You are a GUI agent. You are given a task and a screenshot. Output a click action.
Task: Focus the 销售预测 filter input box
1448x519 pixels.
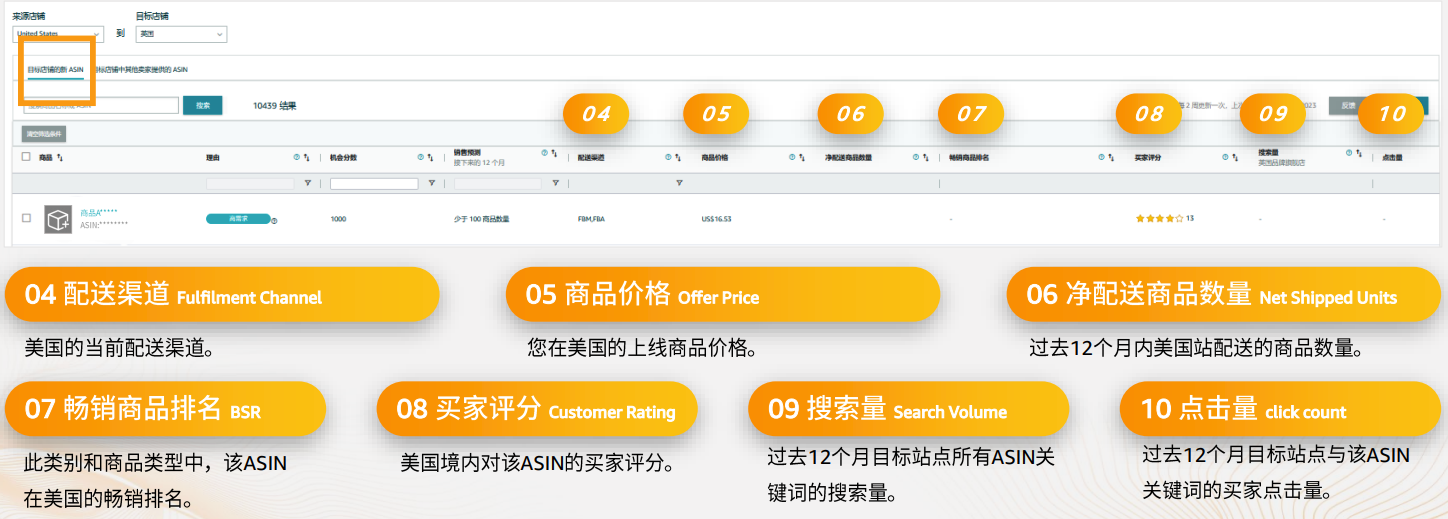498,184
